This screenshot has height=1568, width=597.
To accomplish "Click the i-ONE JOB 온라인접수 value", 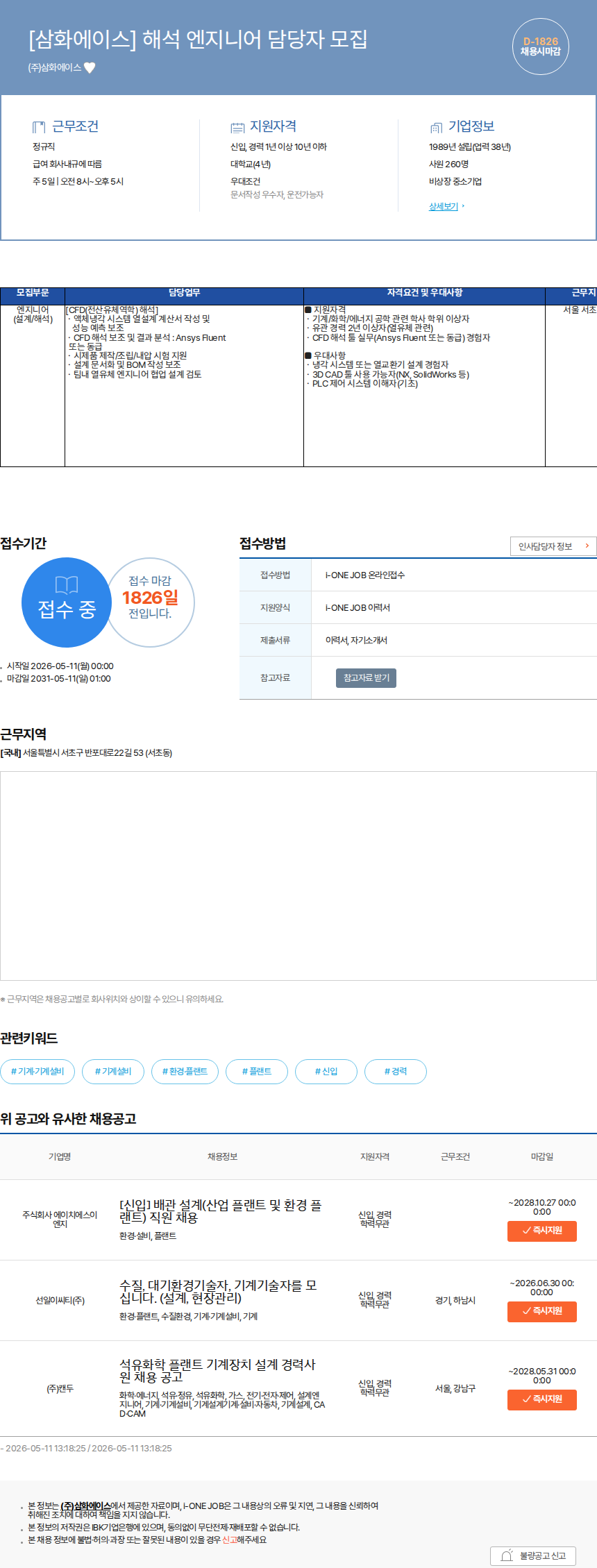I will (365, 575).
